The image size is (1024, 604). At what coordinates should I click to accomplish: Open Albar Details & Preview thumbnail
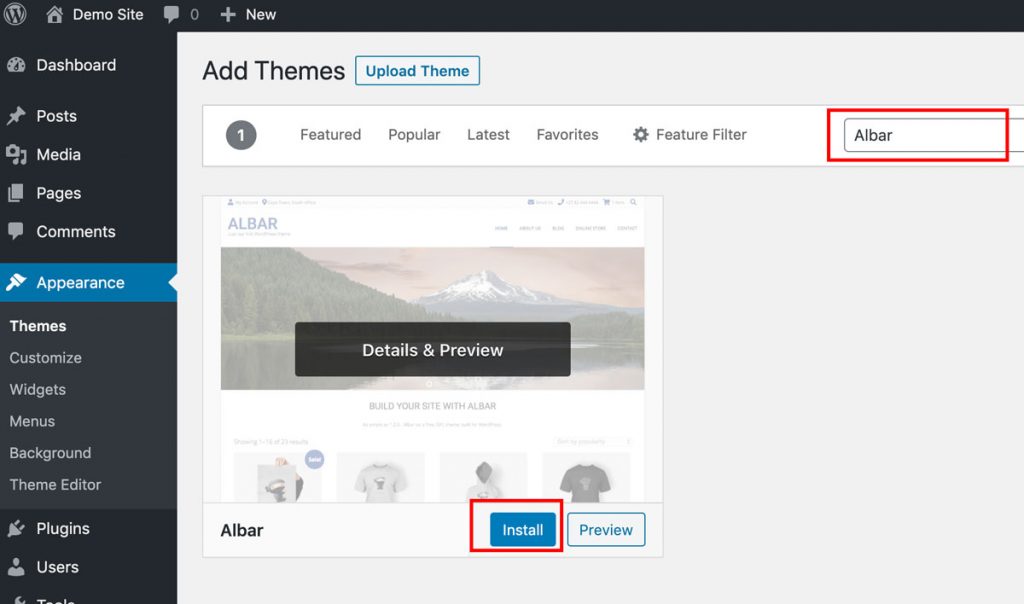tap(432, 350)
